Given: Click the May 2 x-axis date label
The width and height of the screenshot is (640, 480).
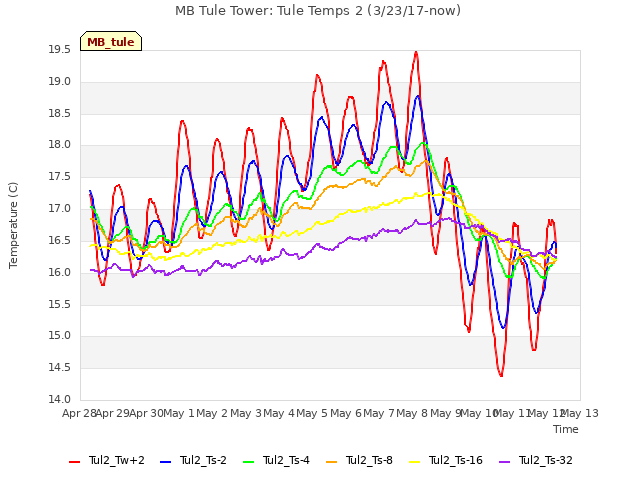Looking at the screenshot, I should pyautogui.click(x=212, y=413).
